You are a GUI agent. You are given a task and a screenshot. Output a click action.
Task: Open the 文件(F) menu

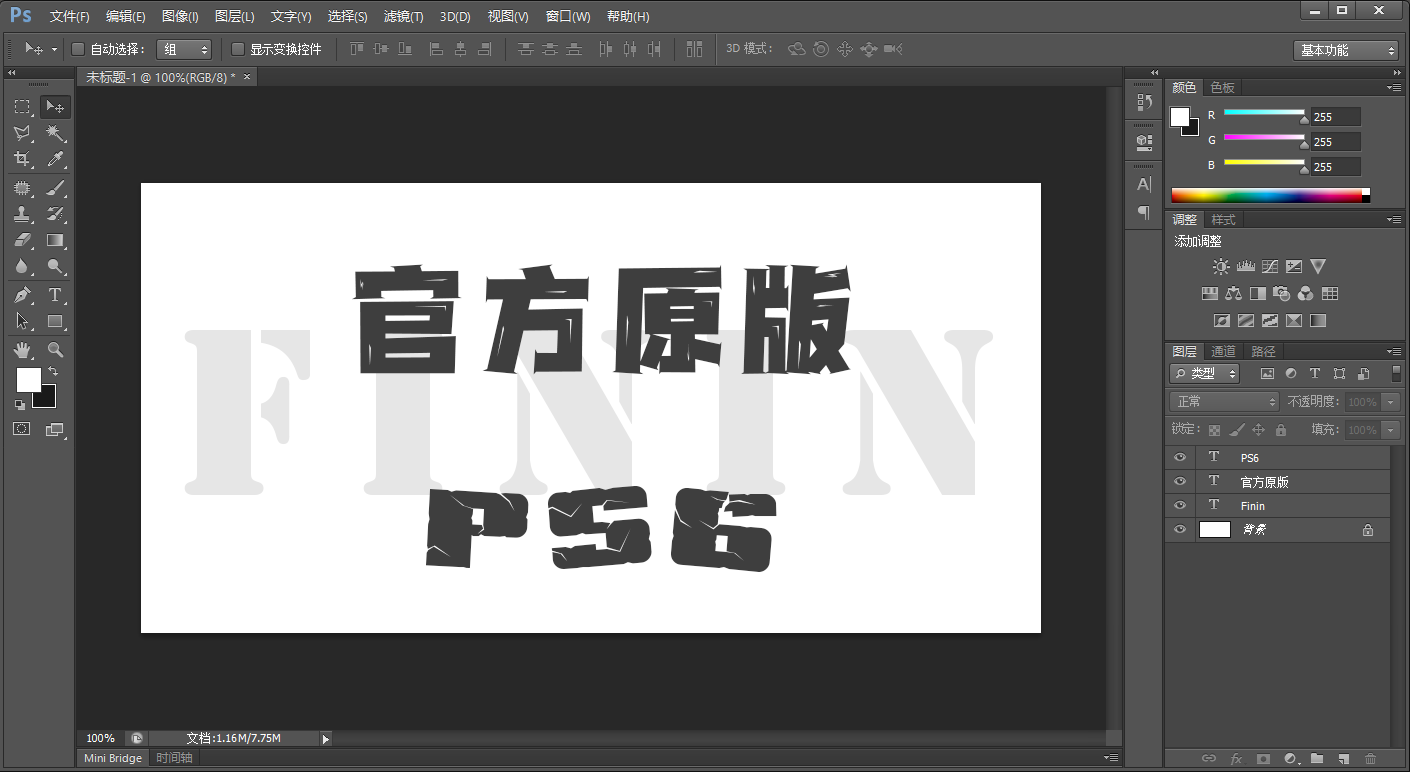tap(69, 17)
